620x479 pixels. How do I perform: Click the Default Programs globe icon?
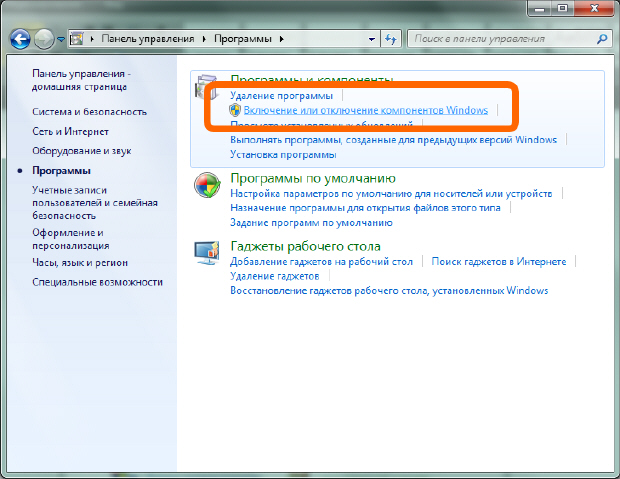coord(207,185)
